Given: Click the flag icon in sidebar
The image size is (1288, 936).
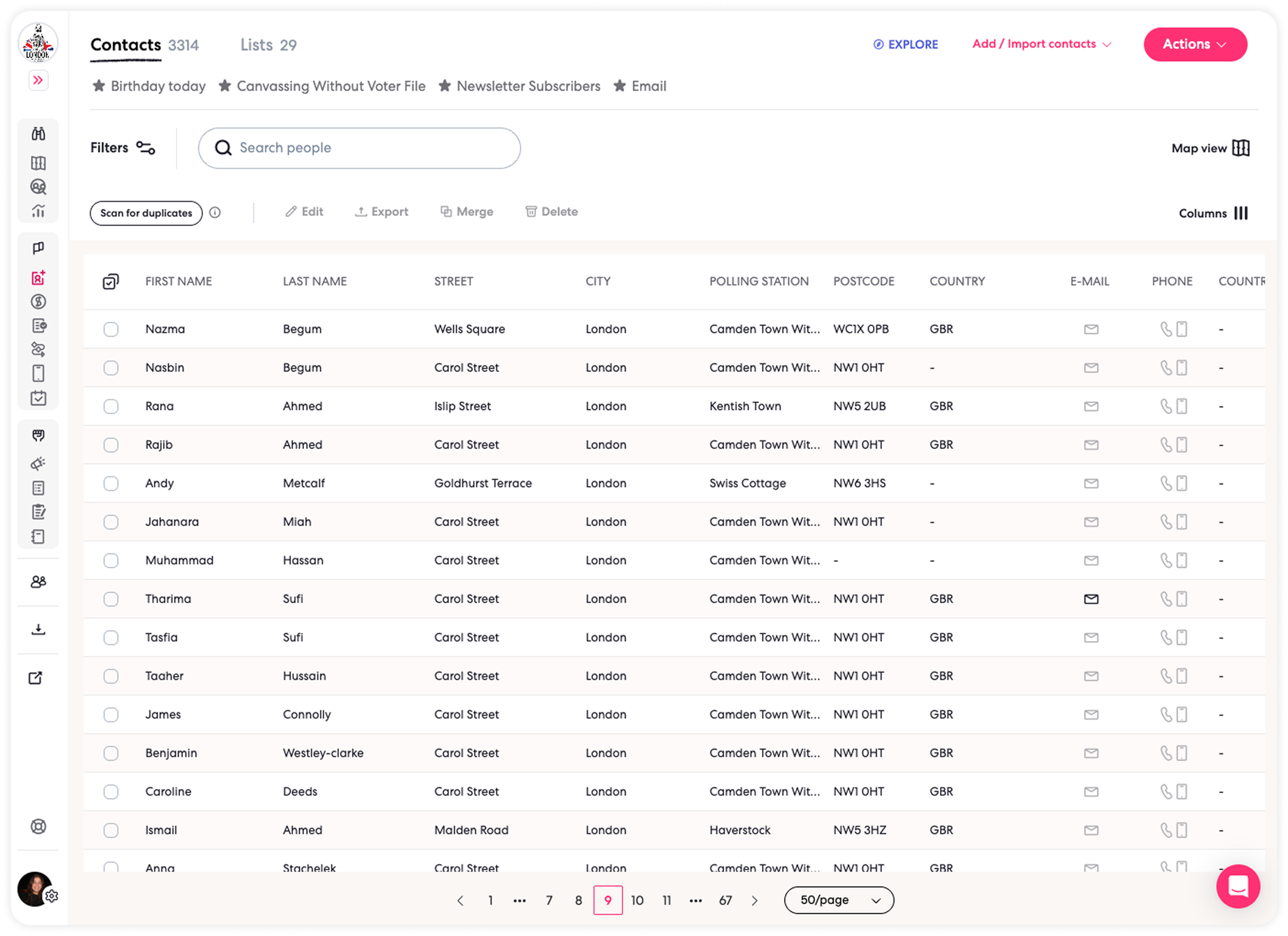Looking at the screenshot, I should coord(38,248).
